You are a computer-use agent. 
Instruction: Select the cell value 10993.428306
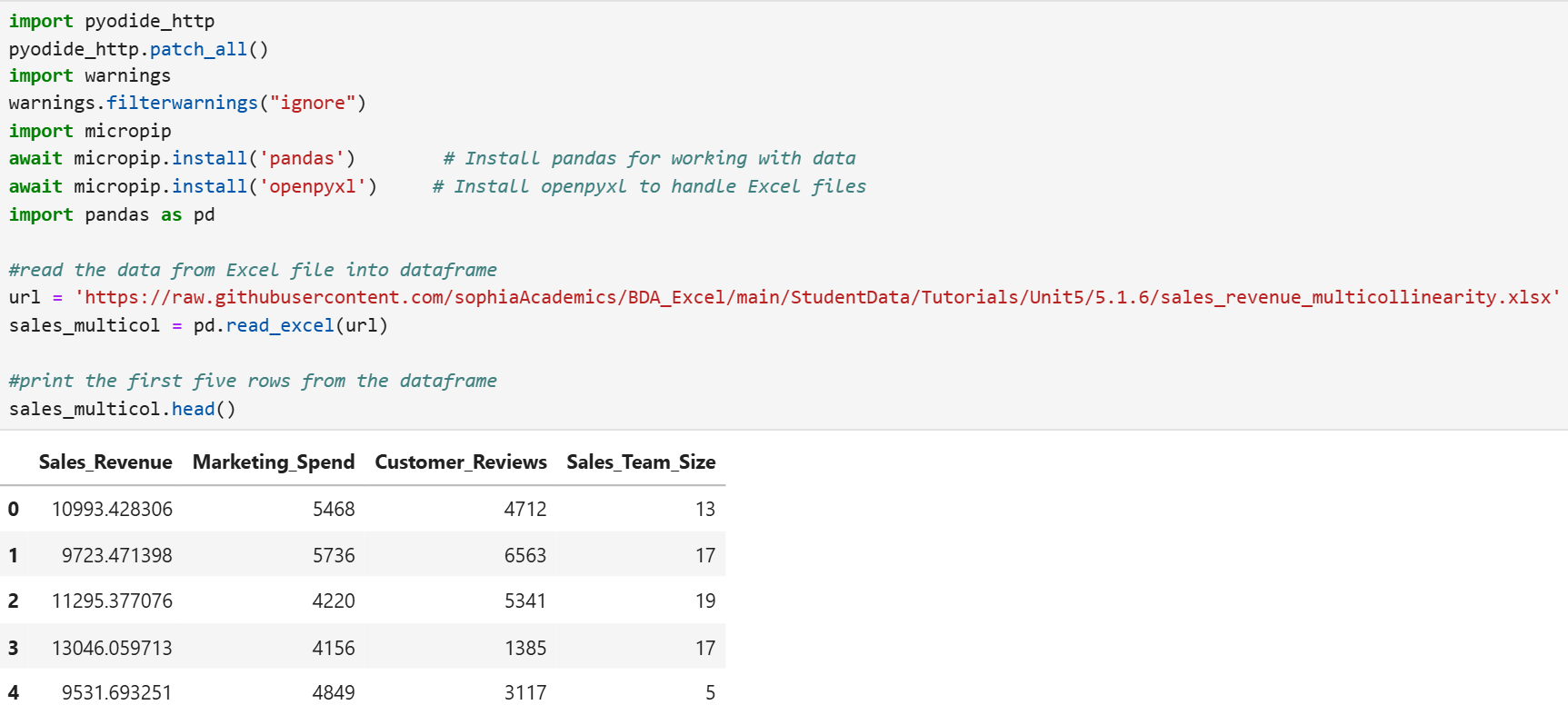click(x=112, y=510)
